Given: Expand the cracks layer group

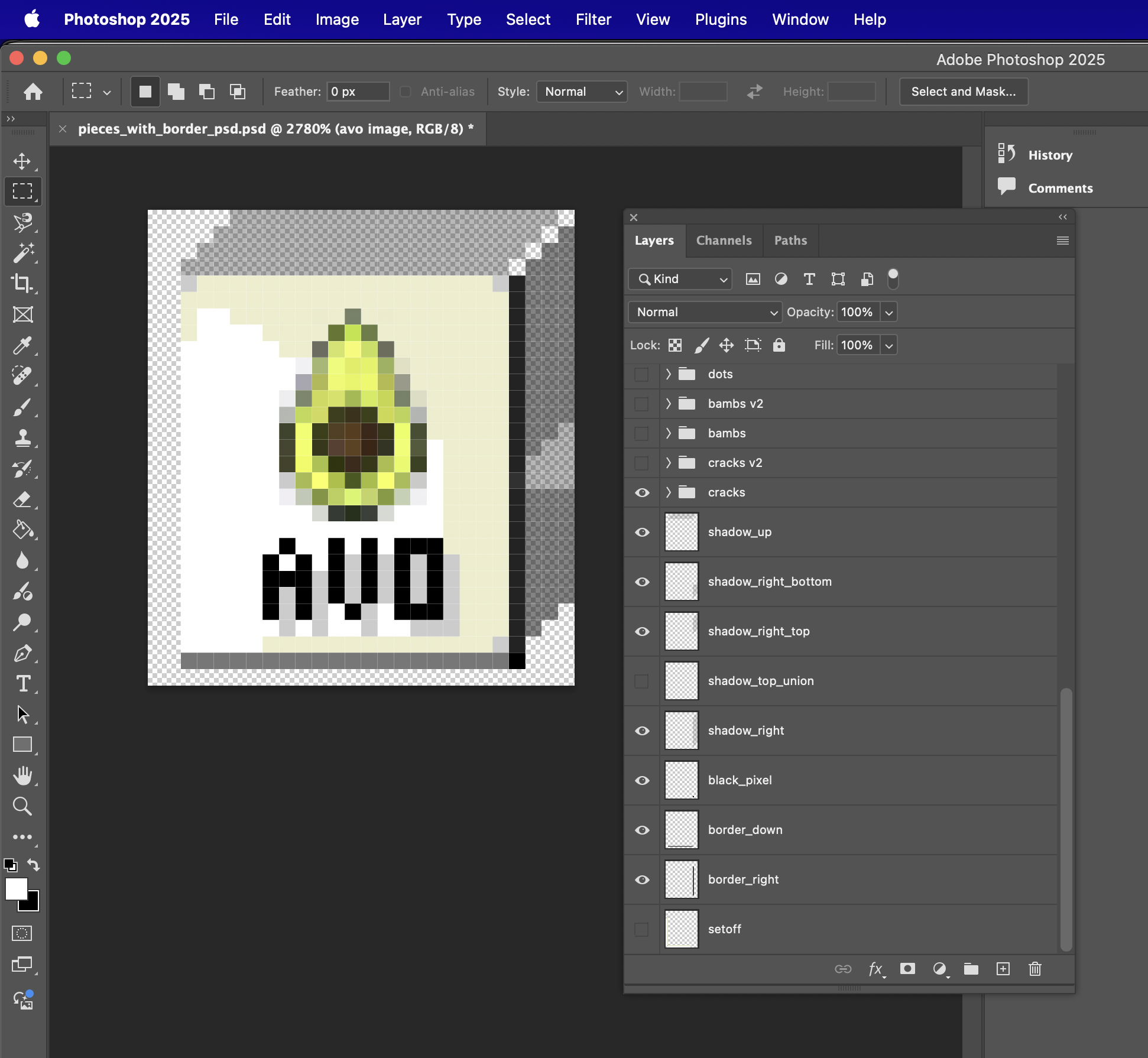Looking at the screenshot, I should pyautogui.click(x=669, y=492).
